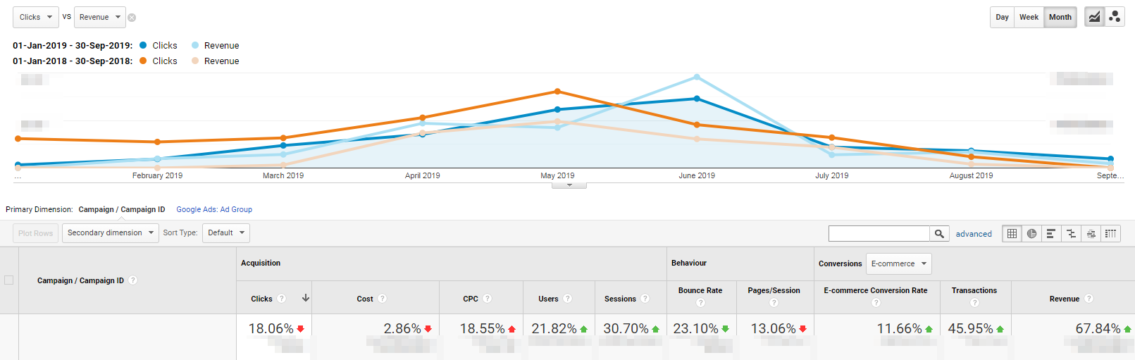1135x360 pixels.
Task: Set chart interval to Week
Action: tap(1029, 17)
